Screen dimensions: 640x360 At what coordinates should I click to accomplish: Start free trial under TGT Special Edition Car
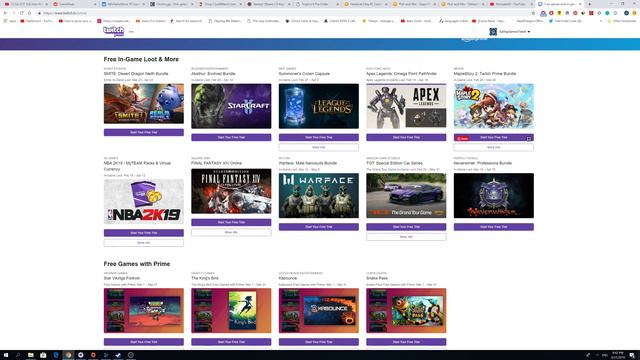[406, 227]
